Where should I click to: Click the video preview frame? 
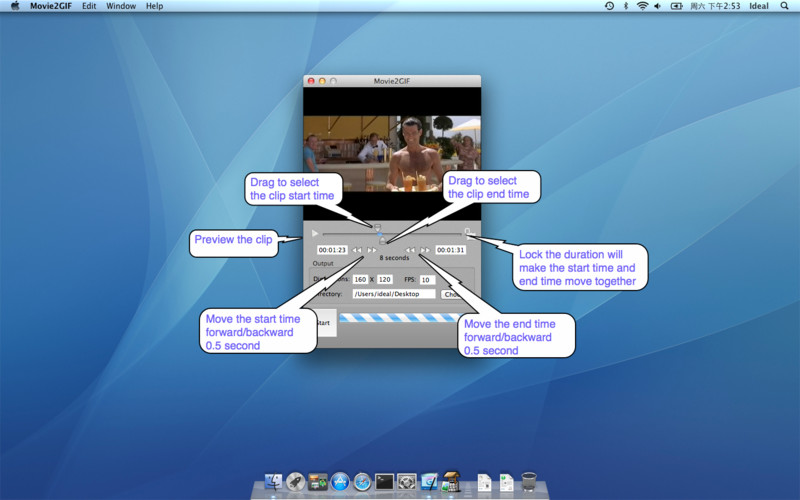pyautogui.click(x=392, y=154)
